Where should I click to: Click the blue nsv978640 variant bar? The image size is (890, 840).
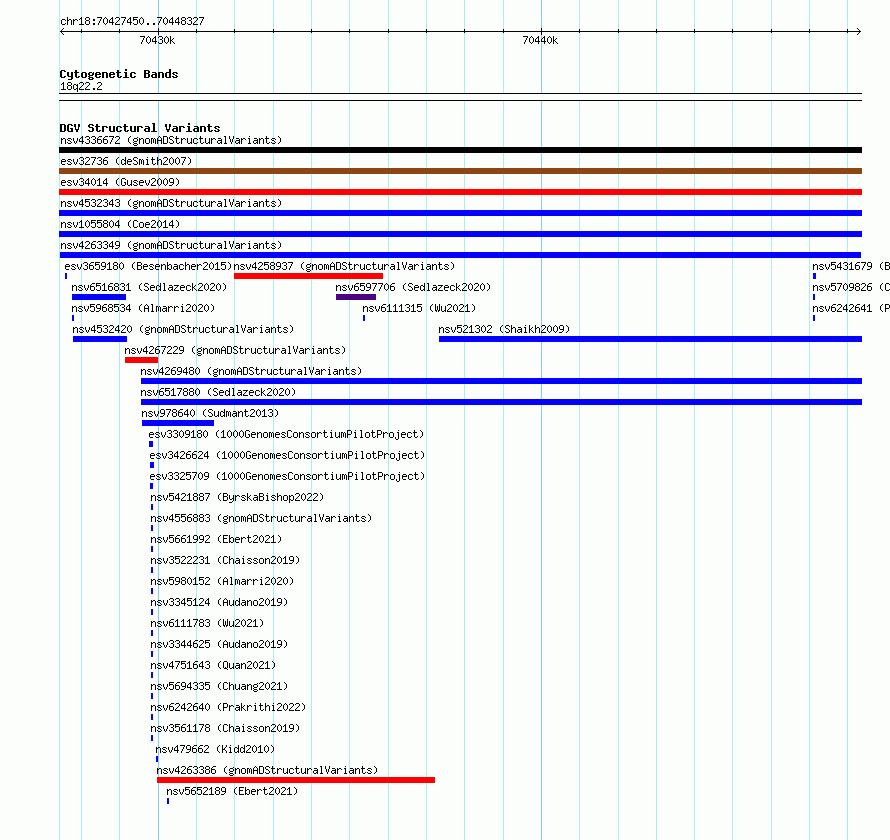tap(178, 423)
